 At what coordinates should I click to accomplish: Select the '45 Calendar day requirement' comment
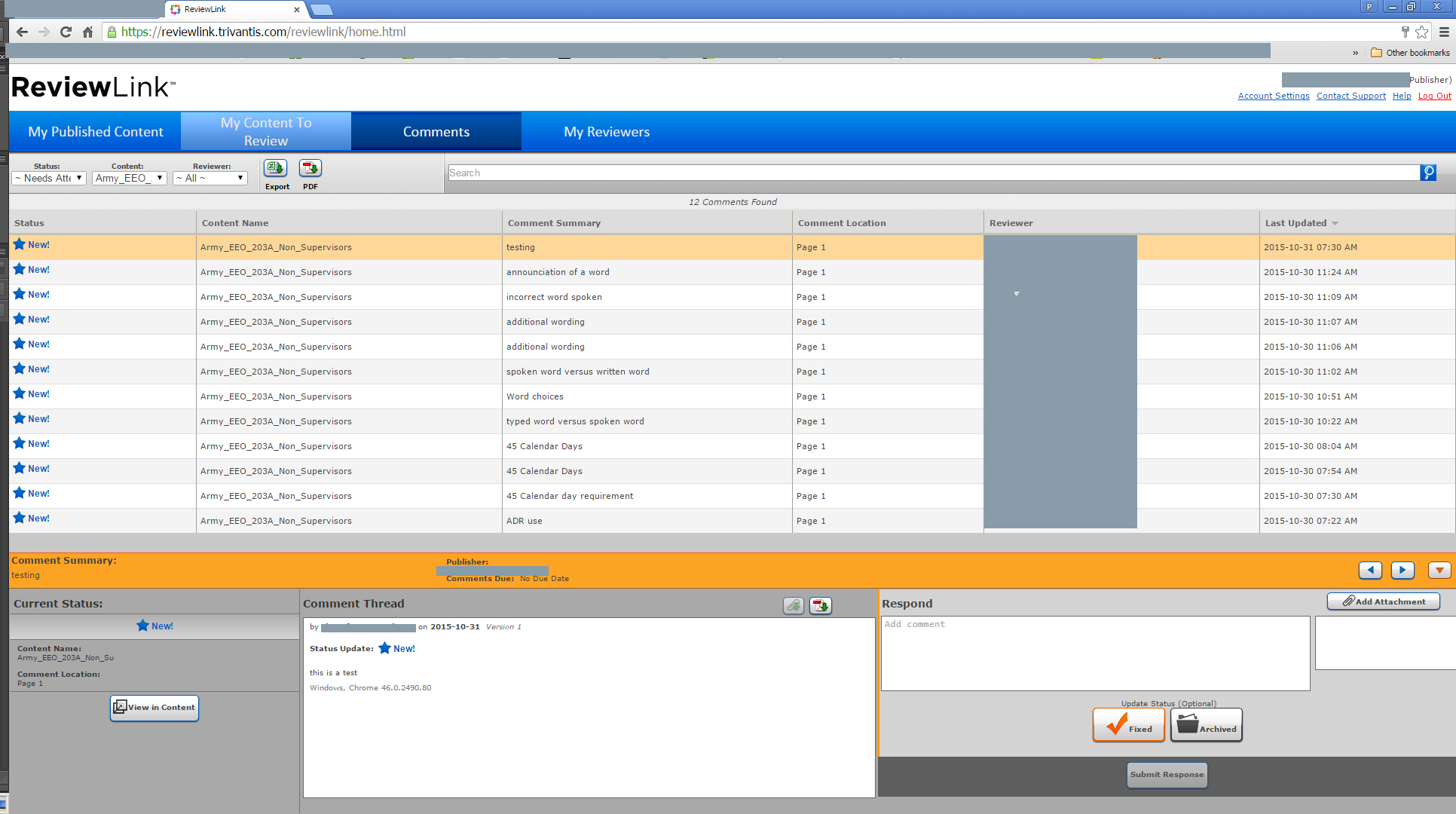[570, 496]
